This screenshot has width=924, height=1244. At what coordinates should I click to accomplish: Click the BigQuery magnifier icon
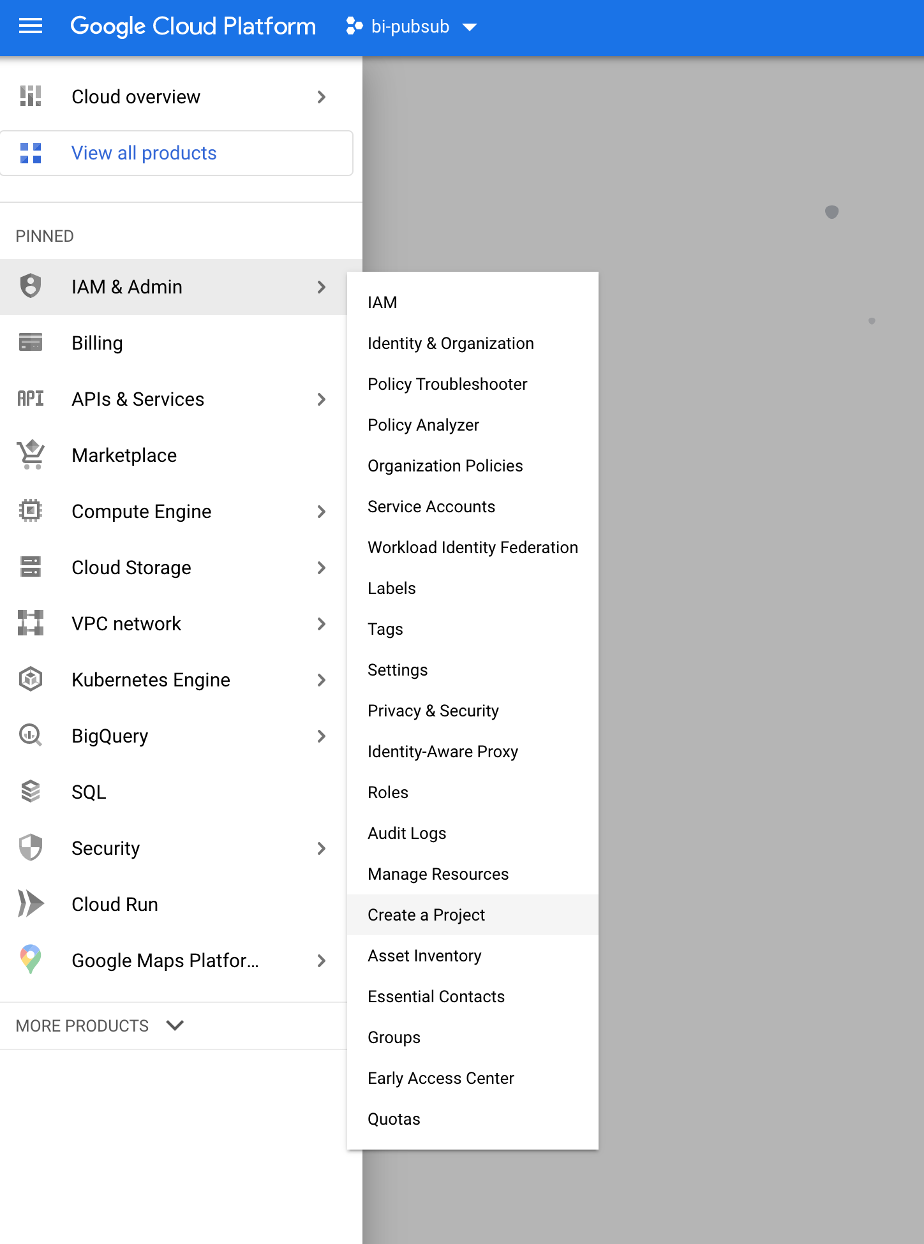click(x=31, y=735)
